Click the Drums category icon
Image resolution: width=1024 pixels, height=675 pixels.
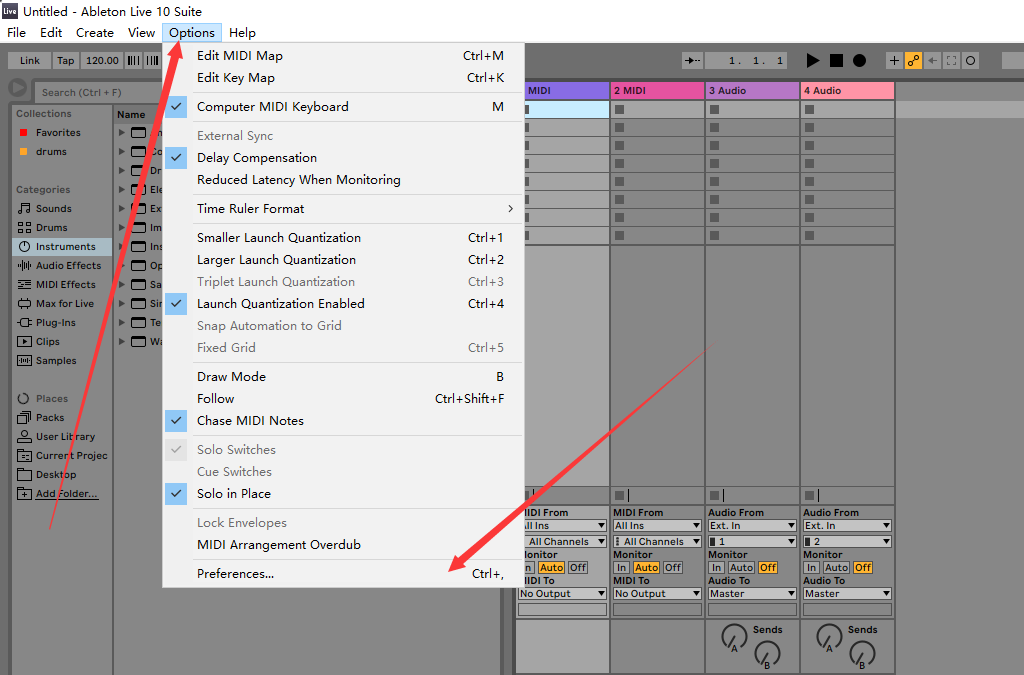(24, 227)
